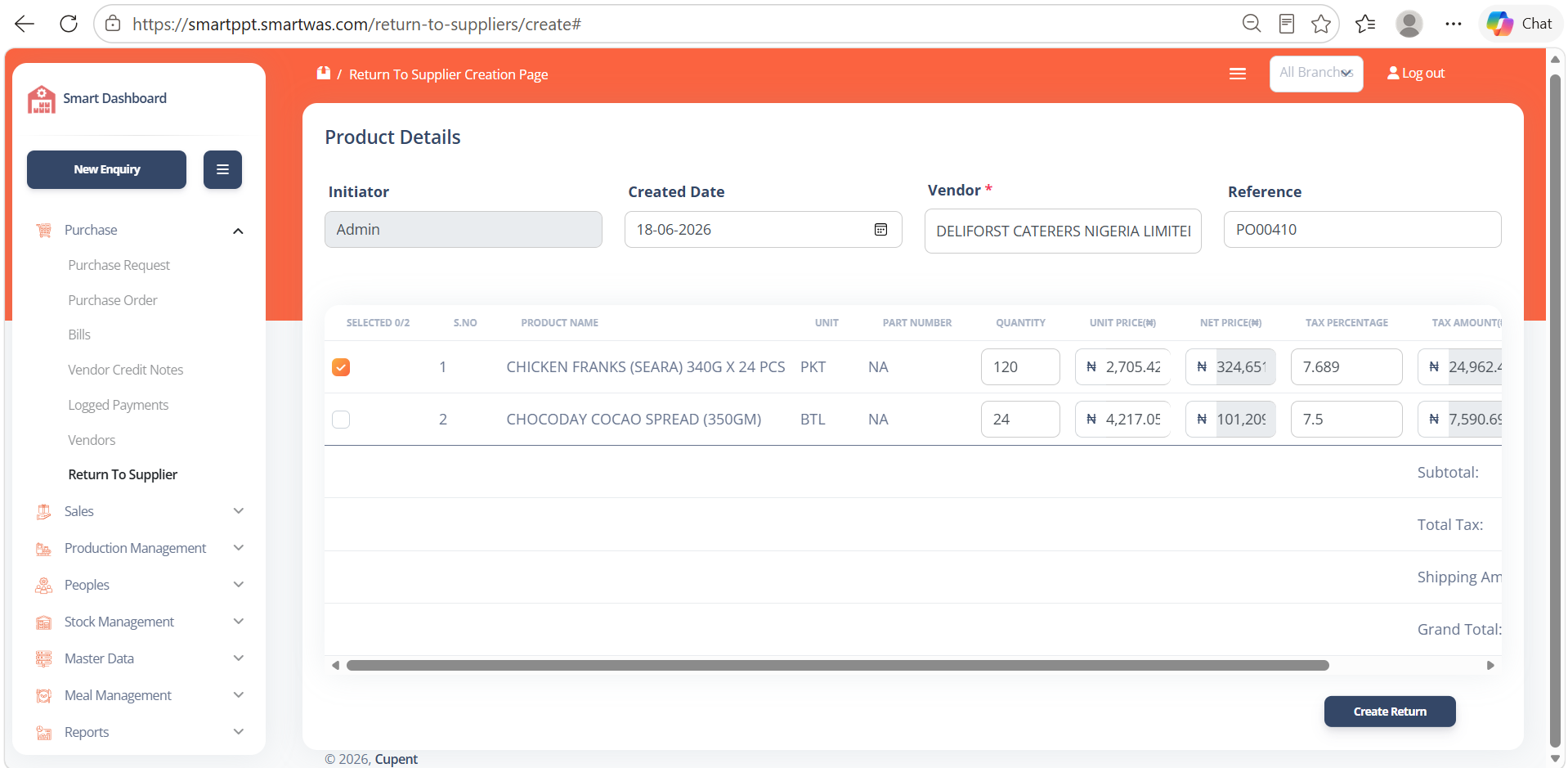Open the Created Date calendar icon

pos(880,229)
